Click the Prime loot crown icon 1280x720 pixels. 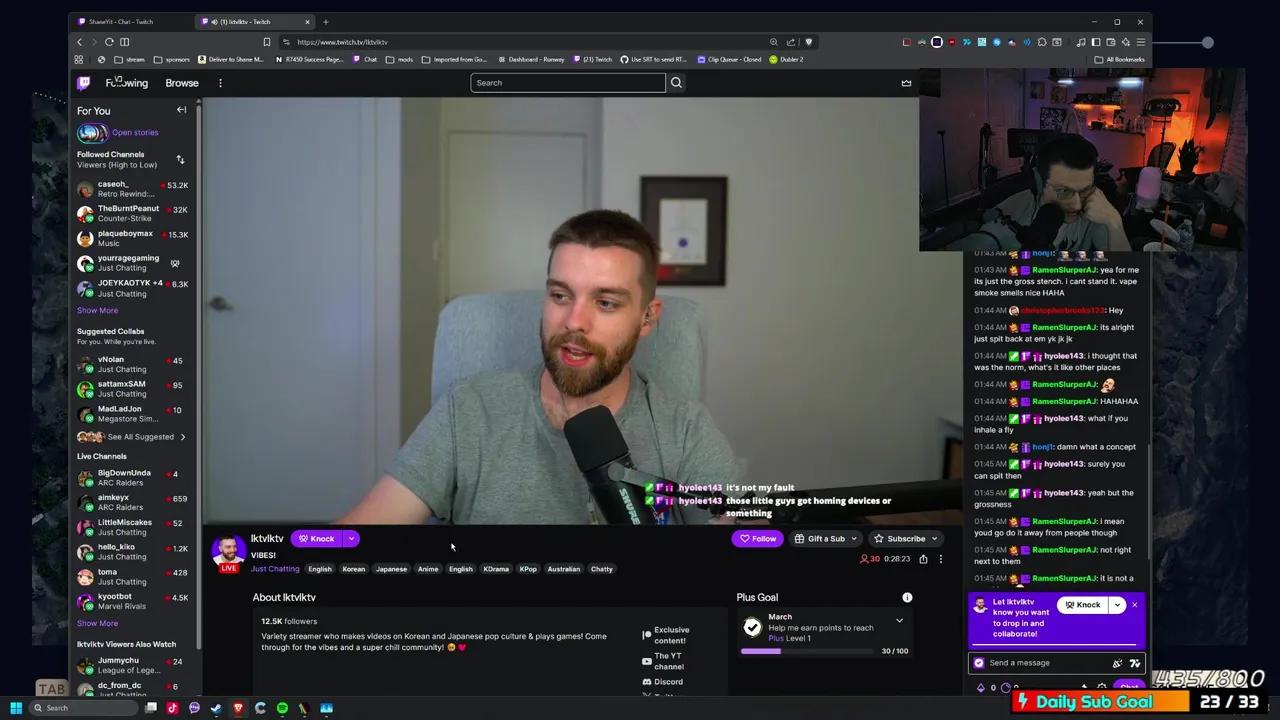coord(906,83)
